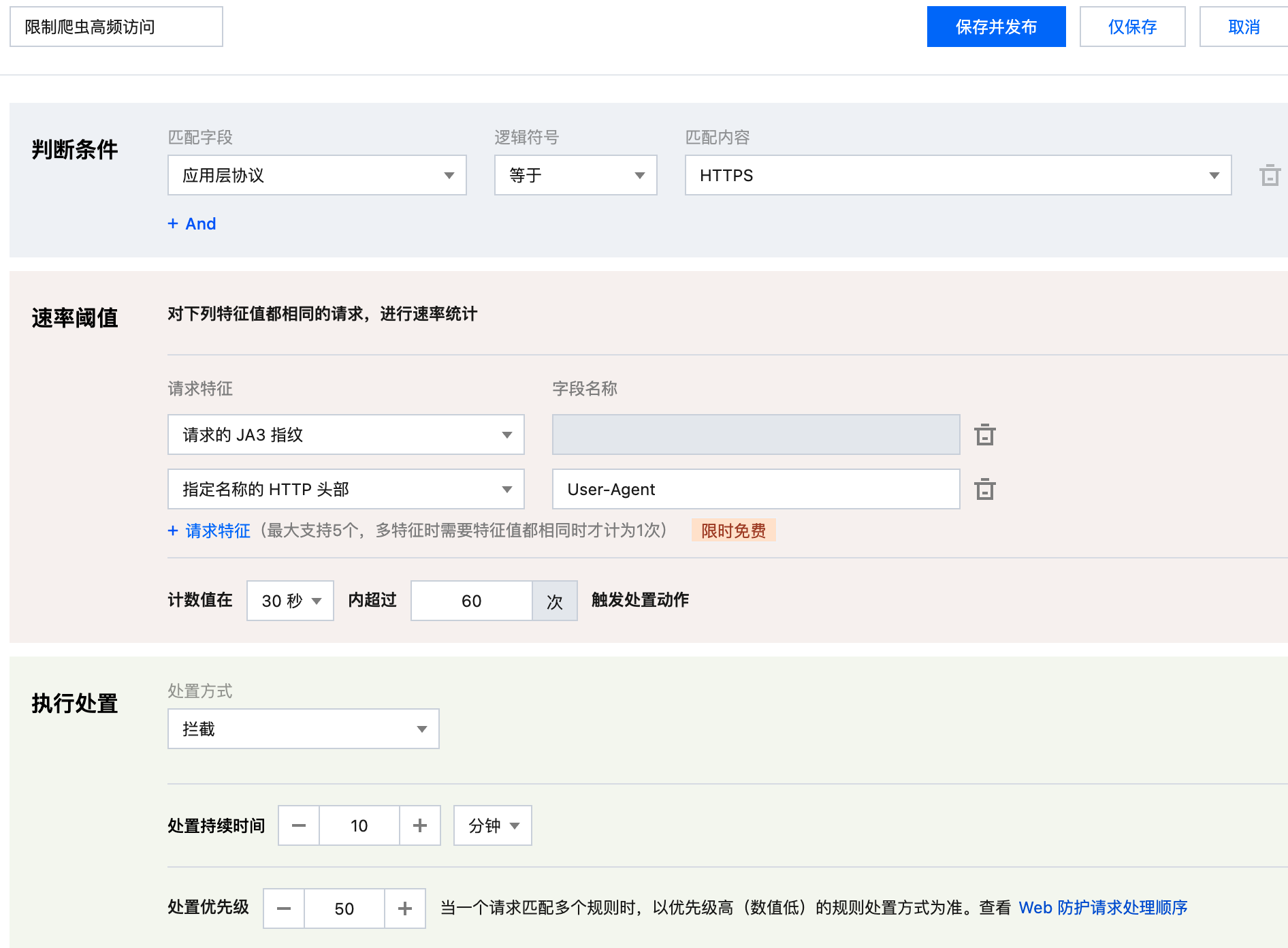
Task: Open the 分钟 time unit dropdown
Action: 493,825
